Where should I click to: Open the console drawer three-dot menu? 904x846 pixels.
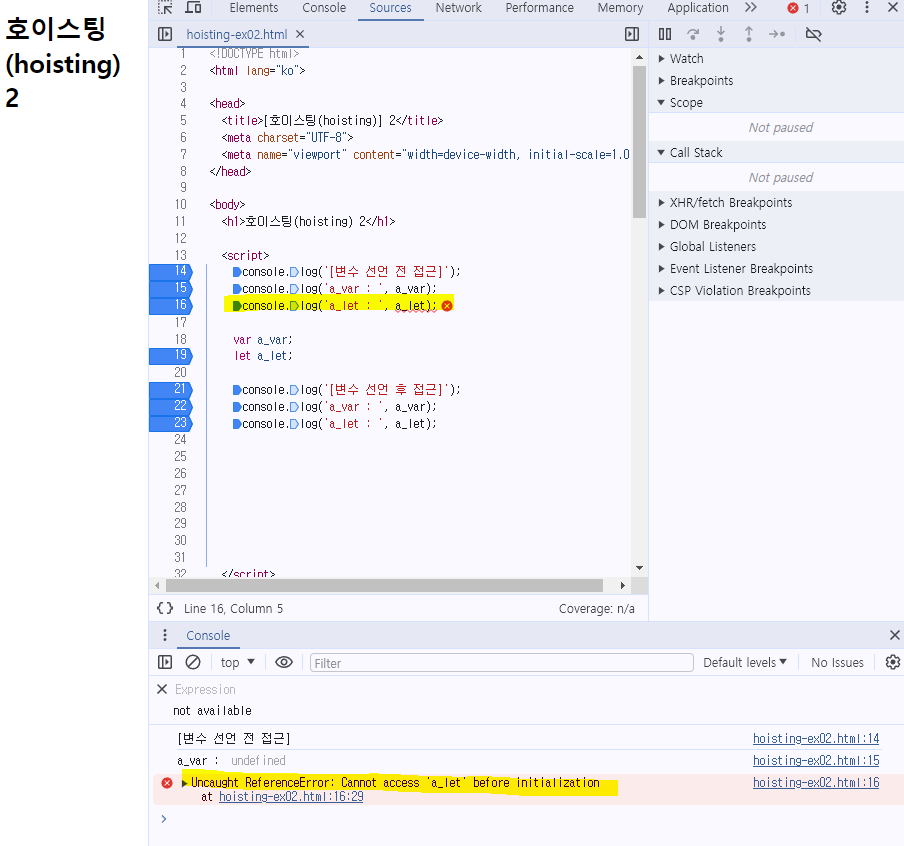165,635
